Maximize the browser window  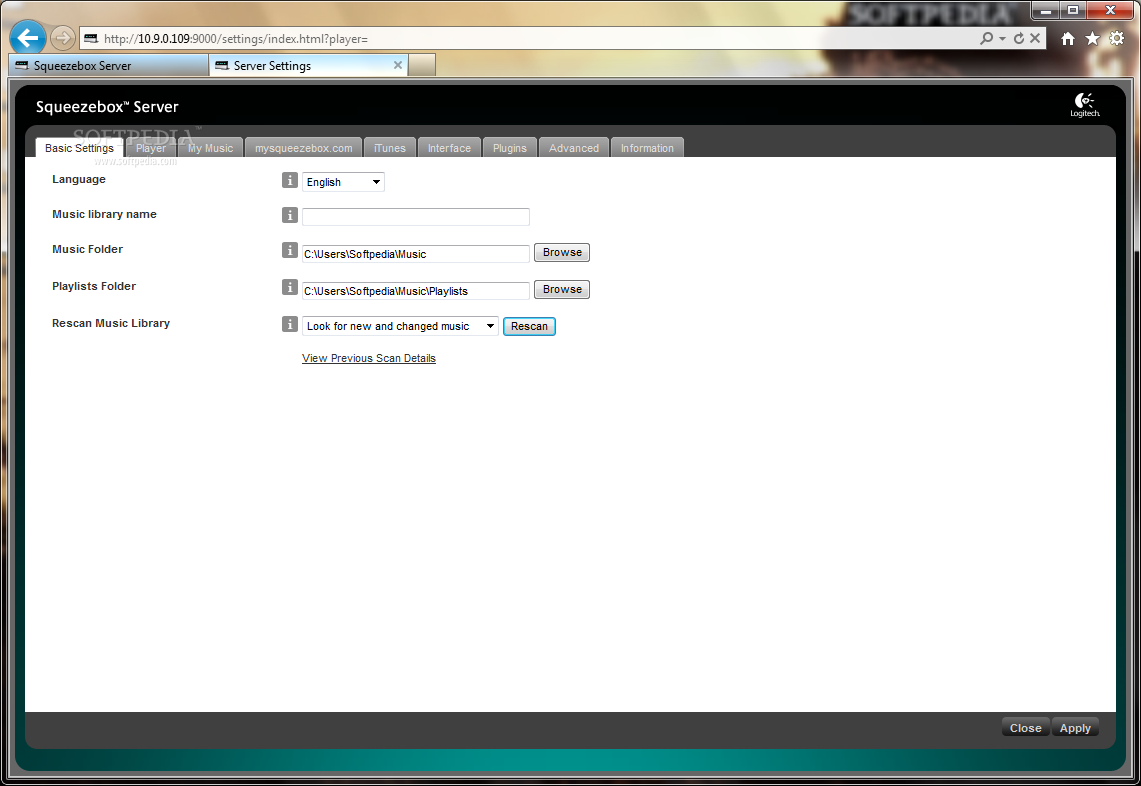pos(1073,10)
